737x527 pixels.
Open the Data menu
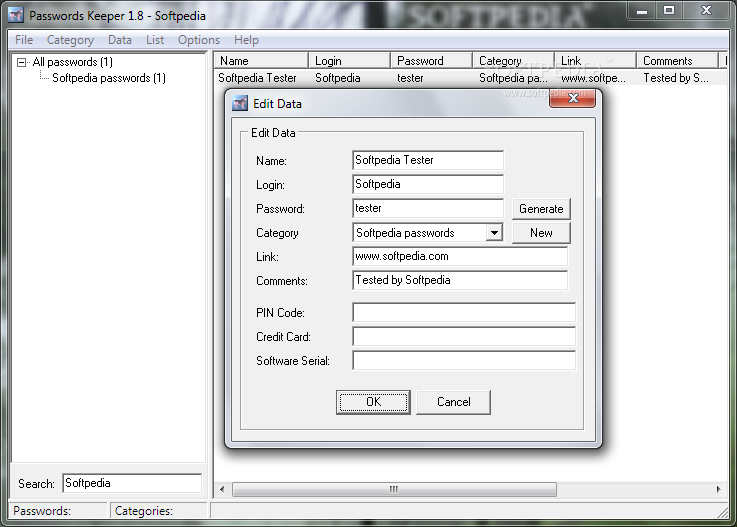coord(119,40)
